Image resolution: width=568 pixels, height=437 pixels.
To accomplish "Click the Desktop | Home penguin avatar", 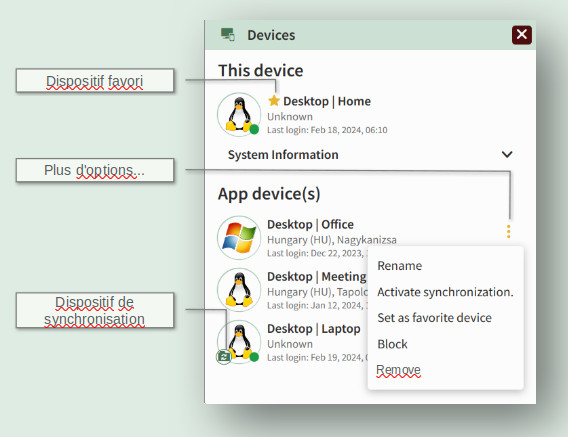I will [239, 114].
